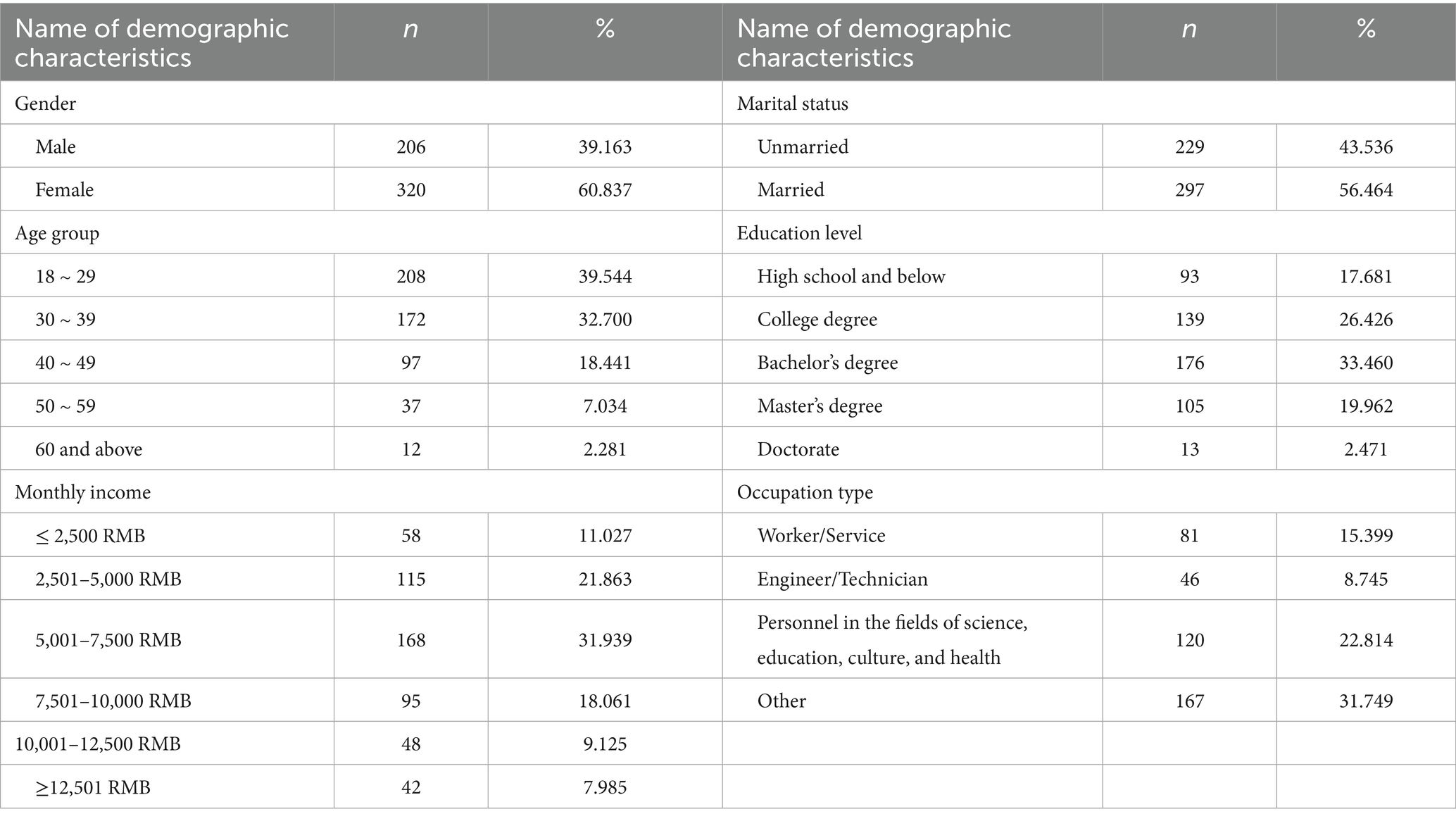The width and height of the screenshot is (1456, 821).
Task: Select the "Occupation type" section heading
Action: [x=805, y=492]
